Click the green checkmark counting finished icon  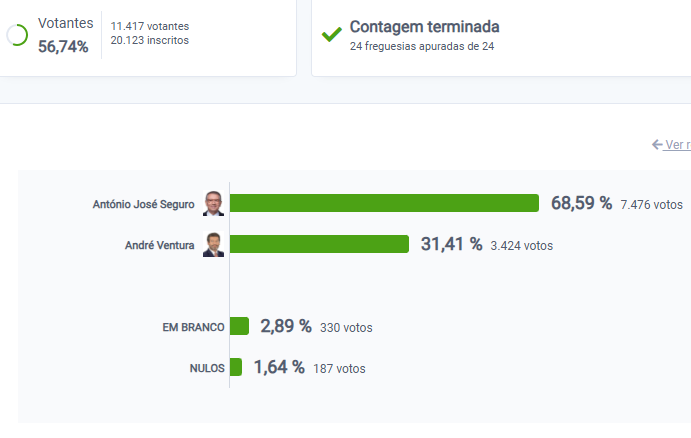point(332,35)
